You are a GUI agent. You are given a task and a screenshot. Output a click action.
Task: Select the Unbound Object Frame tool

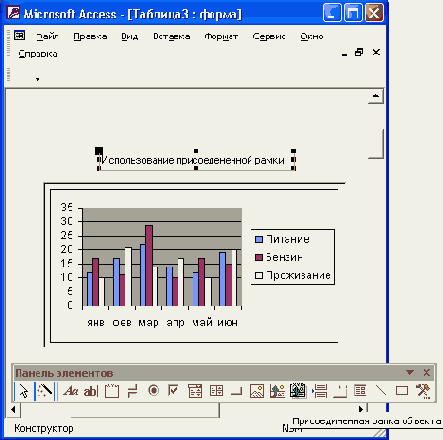tap(277, 391)
